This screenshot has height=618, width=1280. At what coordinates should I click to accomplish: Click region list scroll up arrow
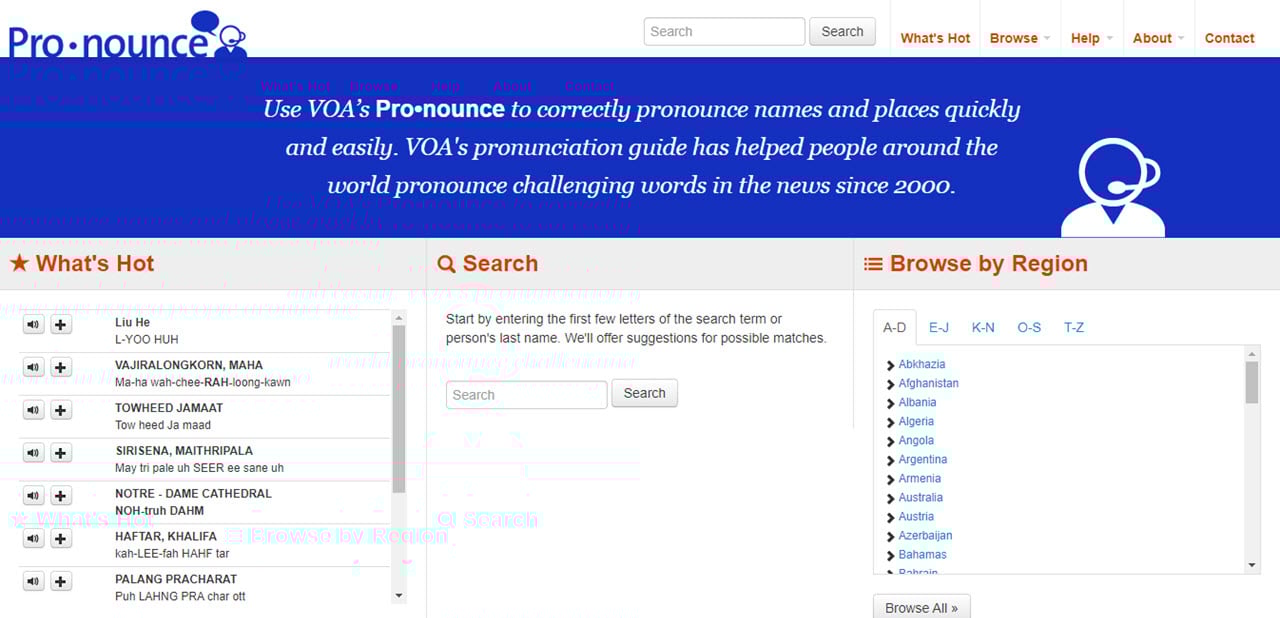point(1252,353)
